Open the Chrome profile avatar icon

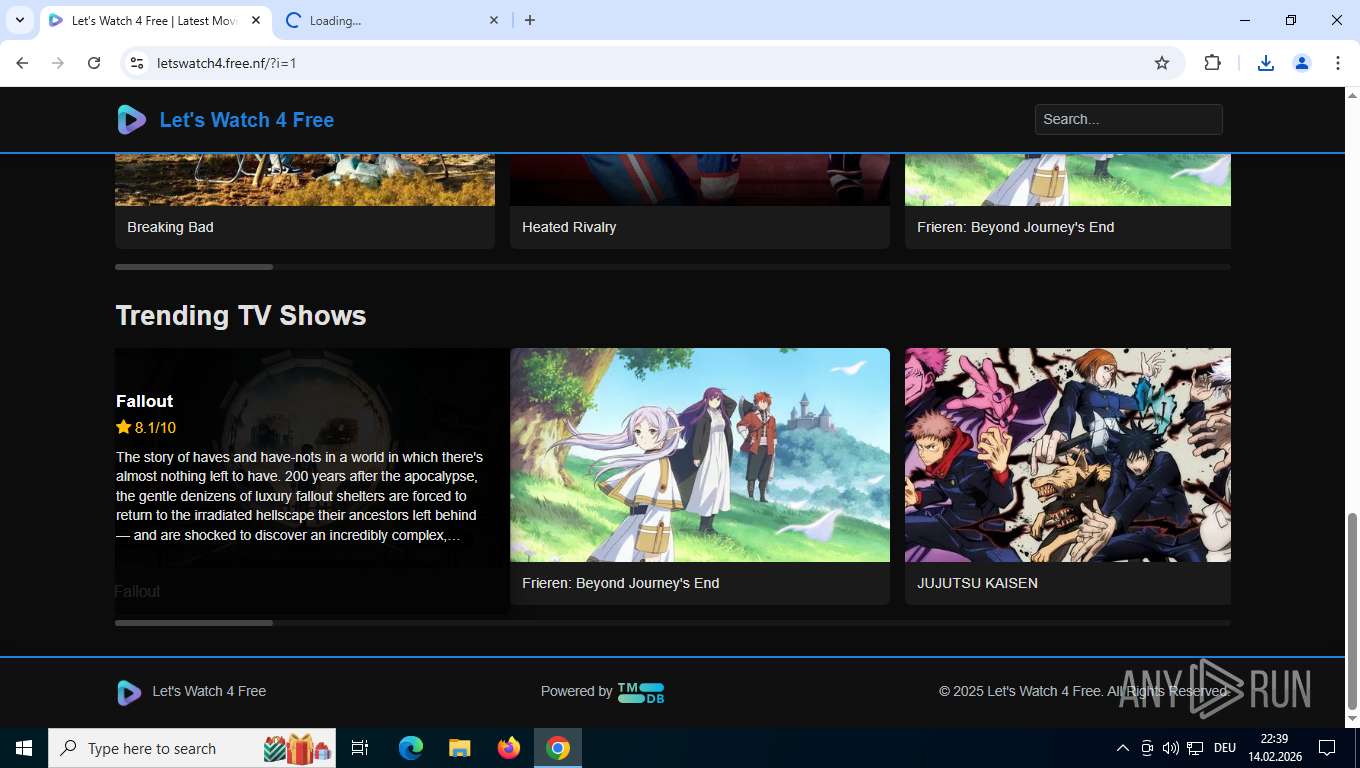click(x=1302, y=63)
